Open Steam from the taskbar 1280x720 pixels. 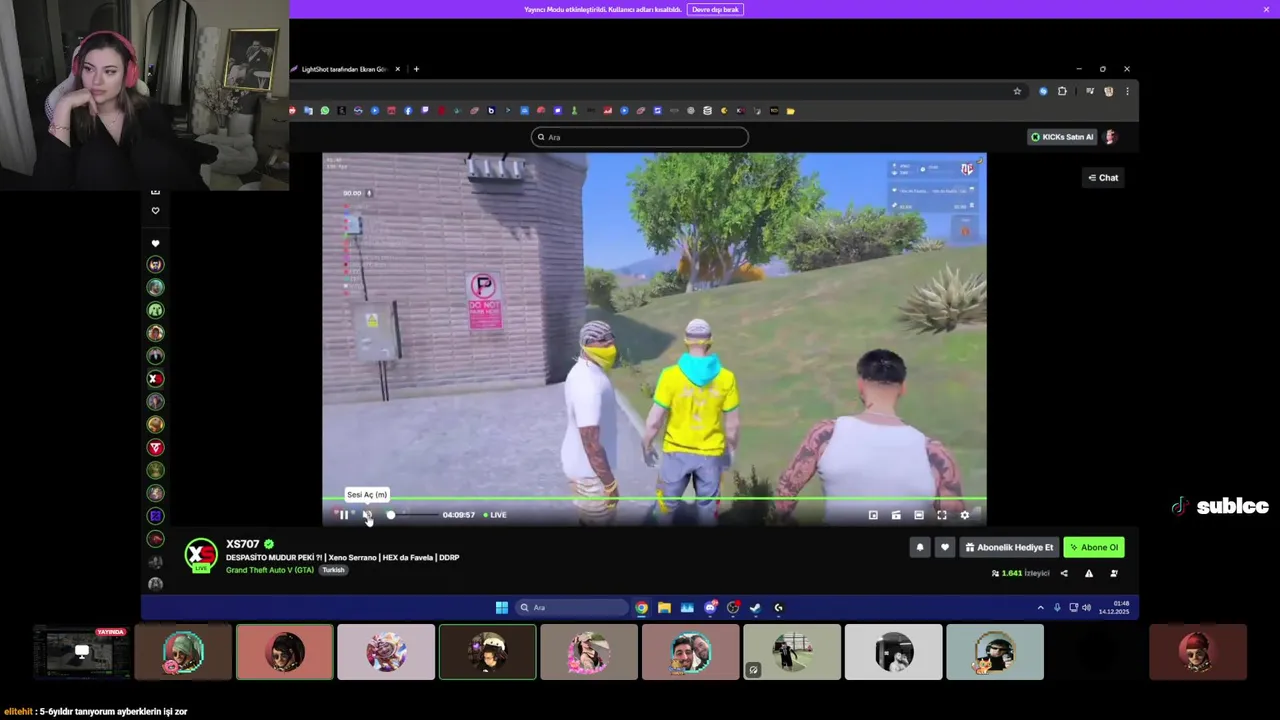tap(755, 607)
